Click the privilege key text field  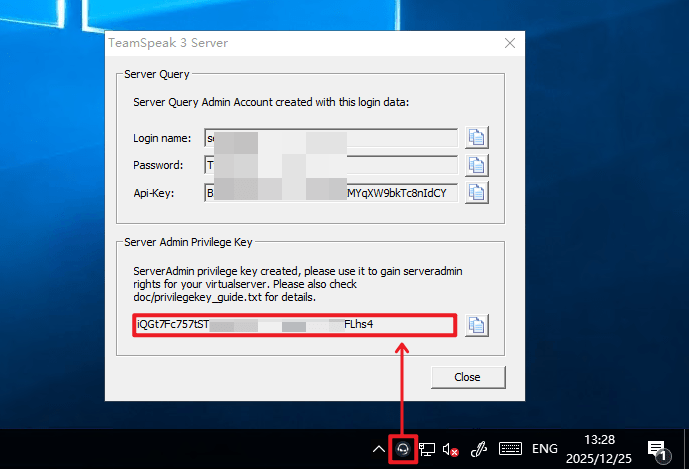point(294,325)
